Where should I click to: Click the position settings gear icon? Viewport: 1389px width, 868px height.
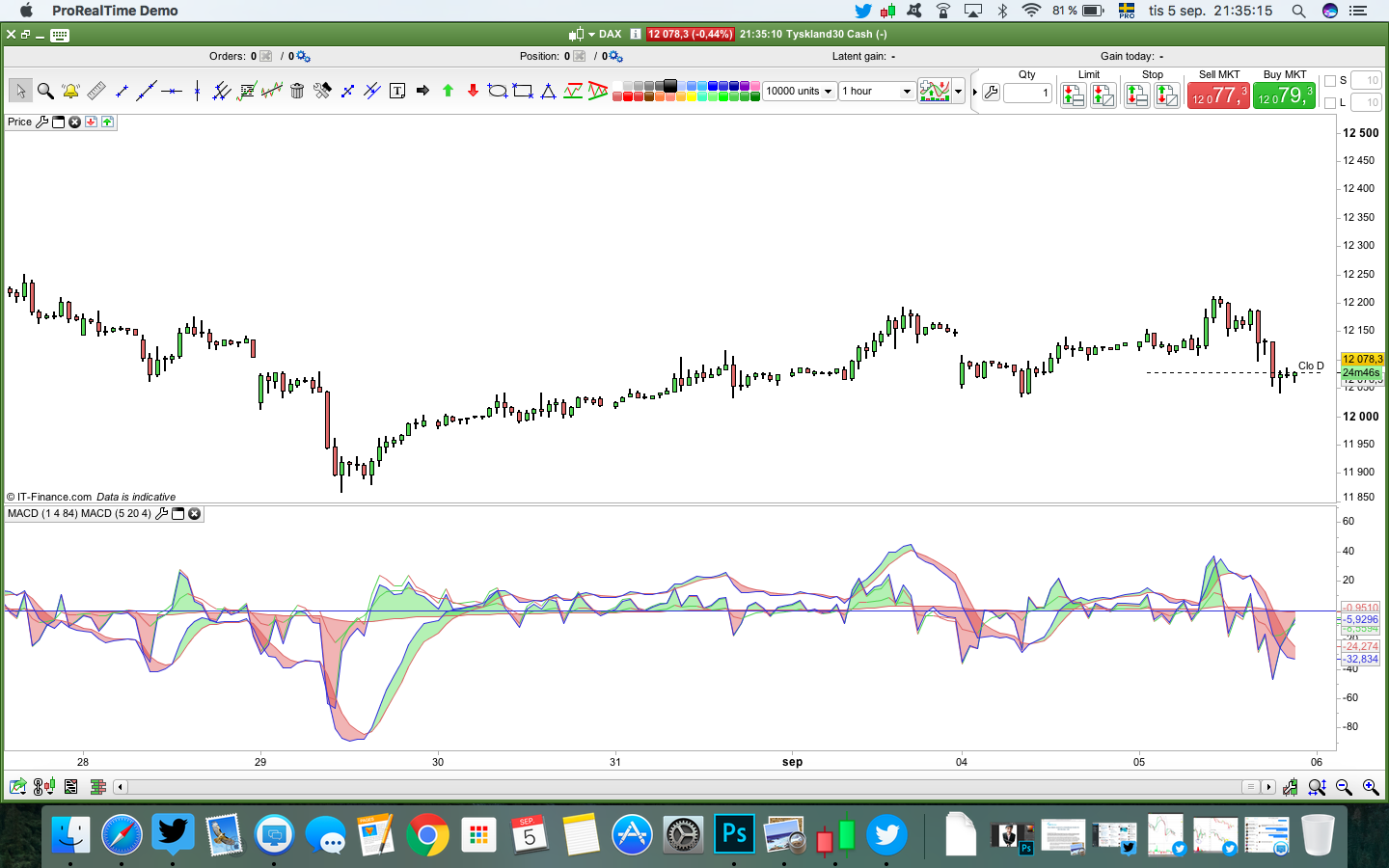click(x=615, y=57)
